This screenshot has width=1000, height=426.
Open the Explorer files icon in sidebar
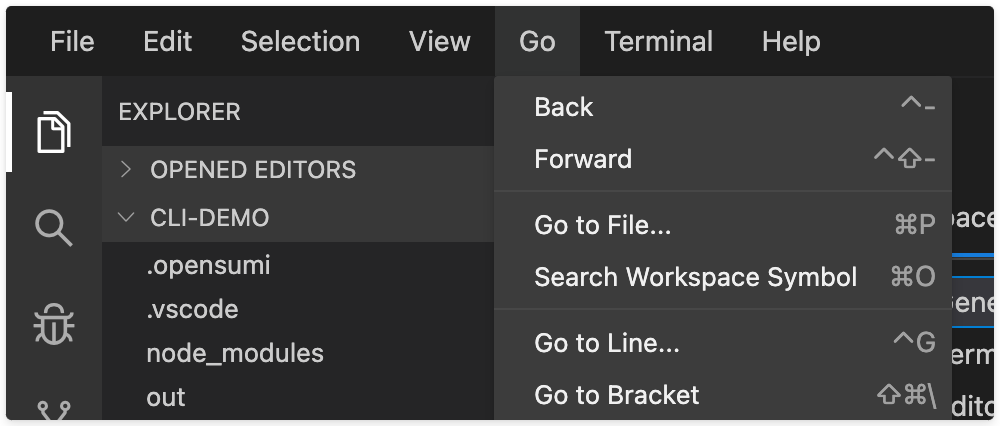tap(54, 131)
